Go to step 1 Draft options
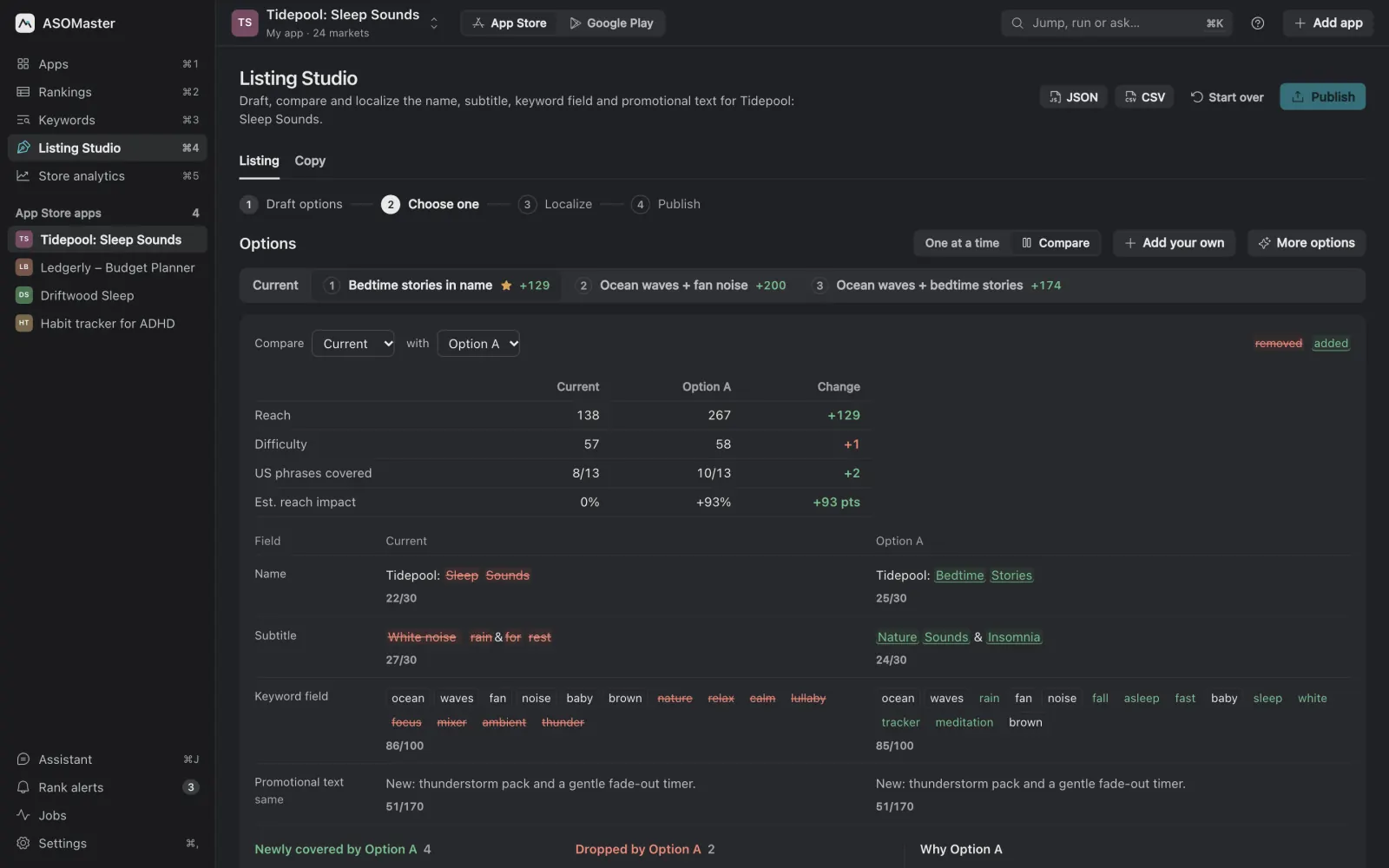Image resolution: width=1389 pixels, height=868 pixels. 292,205
